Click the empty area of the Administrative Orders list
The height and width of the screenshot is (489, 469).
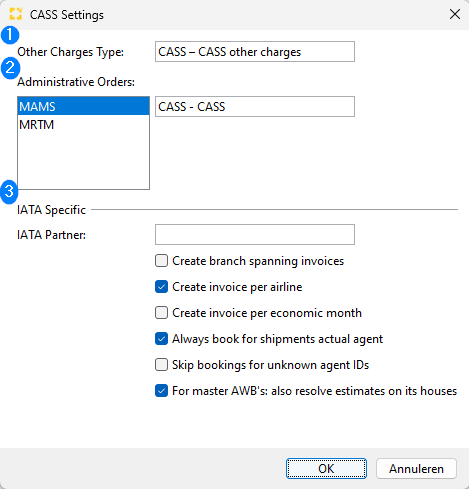(x=83, y=161)
